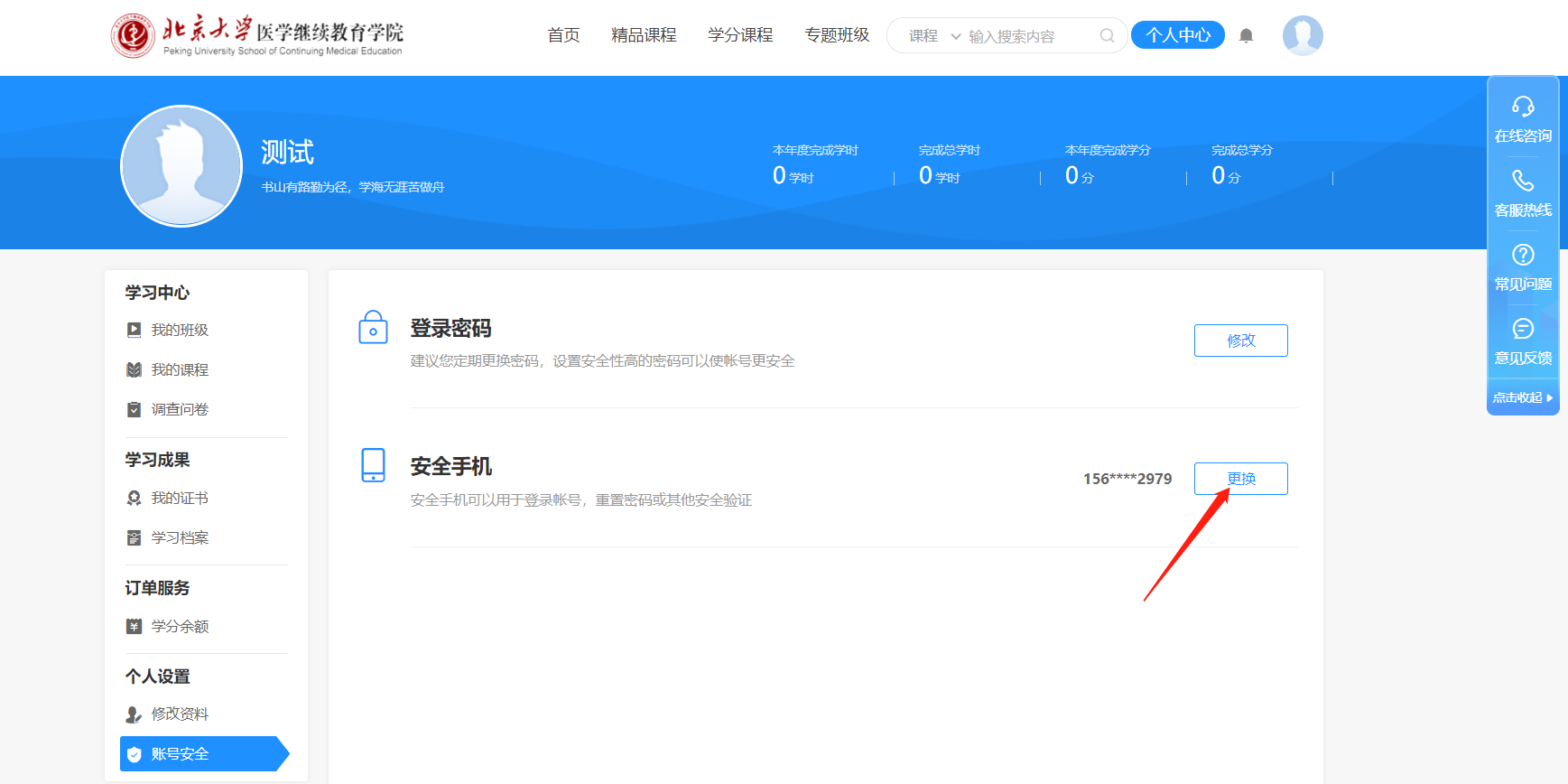
Task: Click the 我的课程 book icon
Action: pos(134,369)
